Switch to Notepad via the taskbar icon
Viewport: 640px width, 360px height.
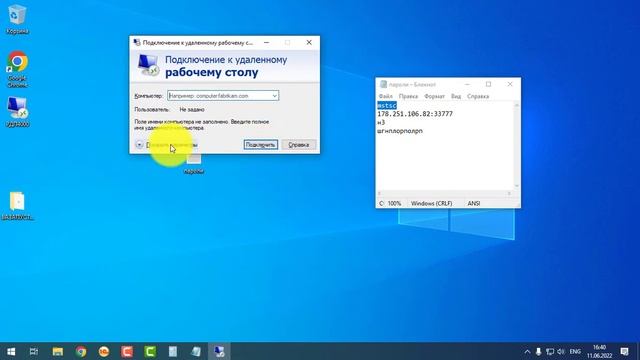[196, 351]
